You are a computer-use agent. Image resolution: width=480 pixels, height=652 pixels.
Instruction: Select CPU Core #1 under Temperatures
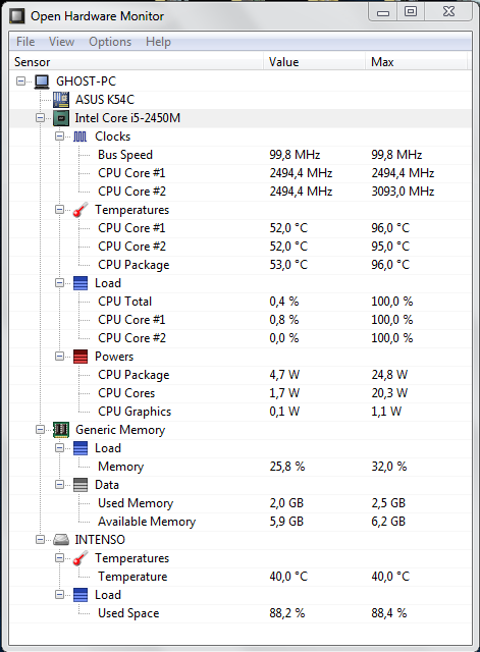click(x=240, y=228)
